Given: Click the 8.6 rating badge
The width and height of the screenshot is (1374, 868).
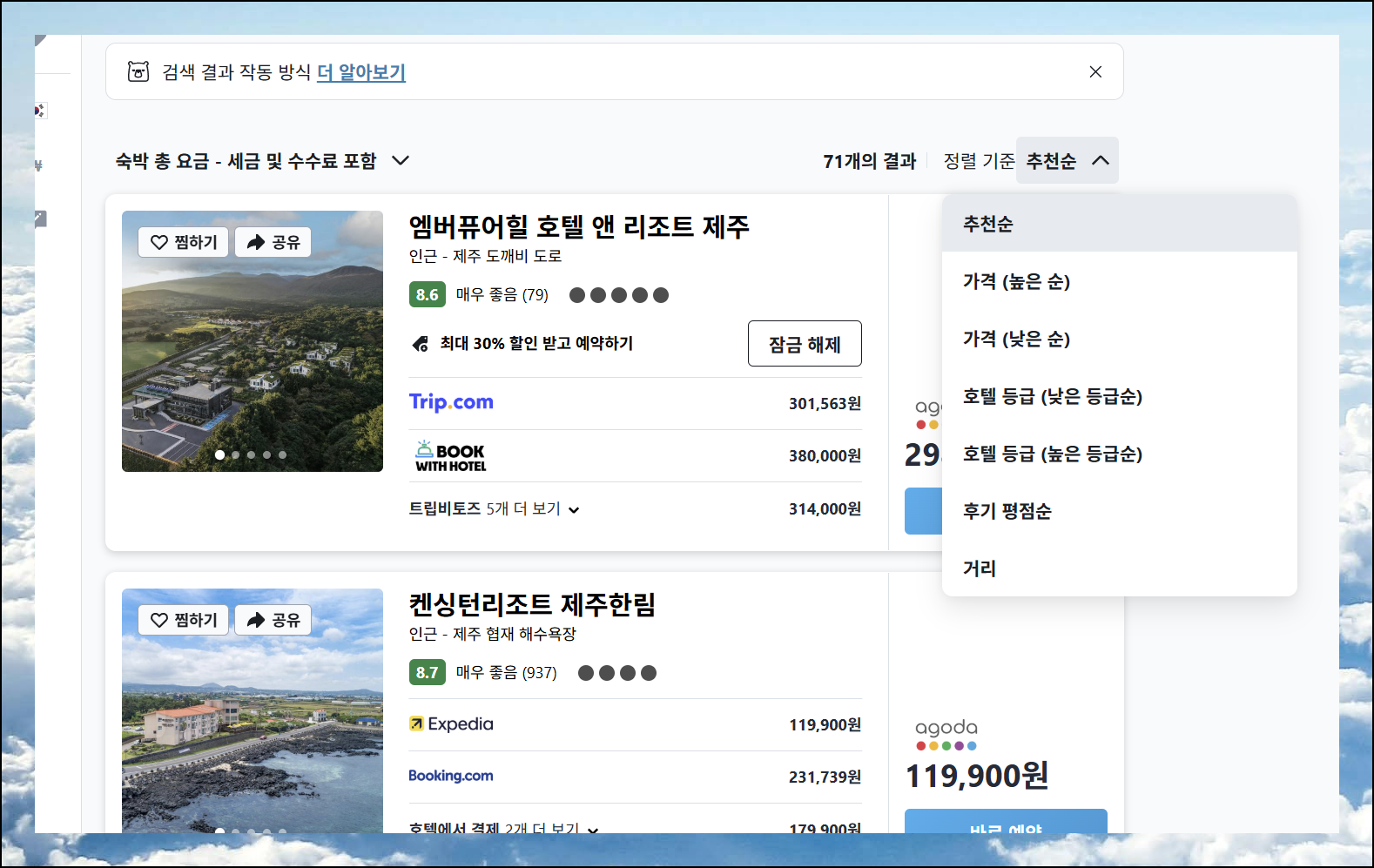Looking at the screenshot, I should click(428, 294).
